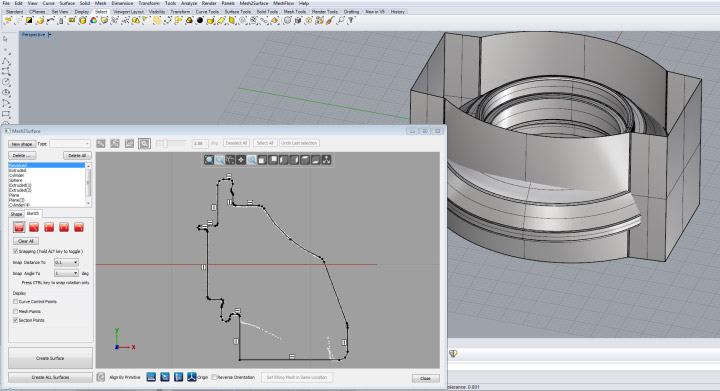Click the New shape button
The width and height of the screenshot is (720, 391).
click(22, 144)
